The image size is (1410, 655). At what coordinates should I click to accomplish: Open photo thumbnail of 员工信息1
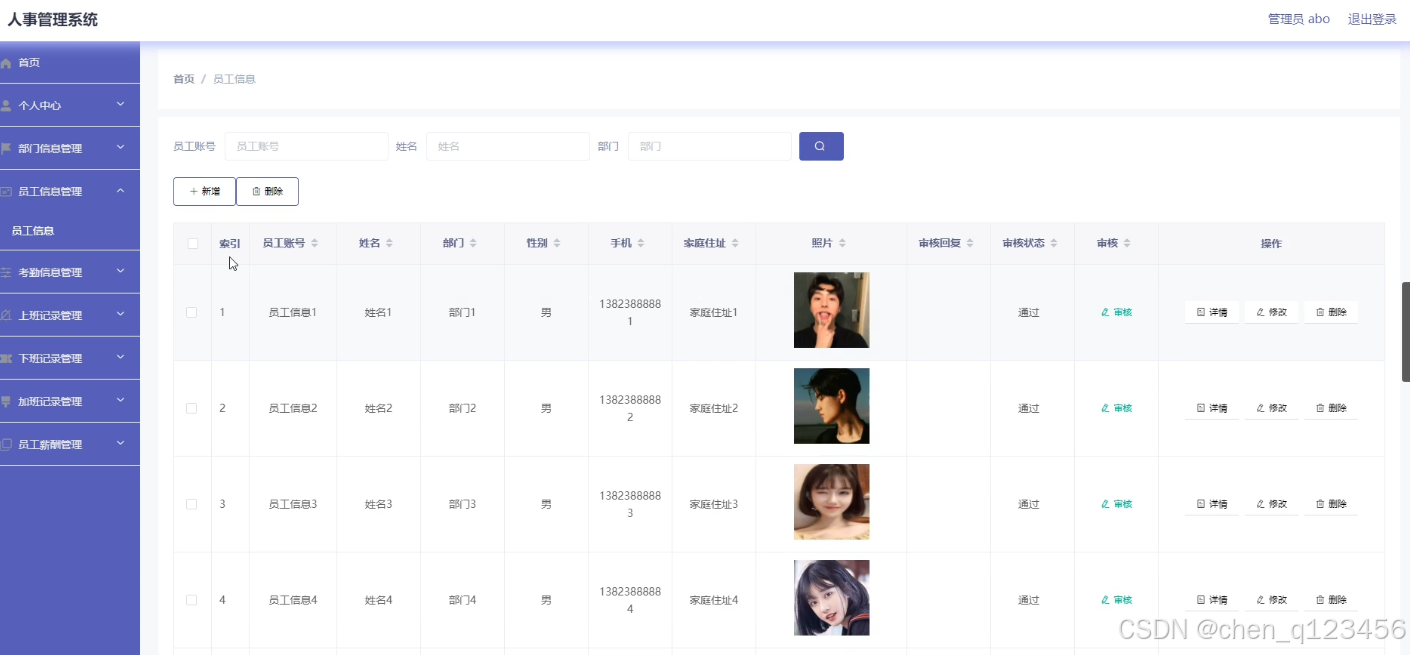832,310
